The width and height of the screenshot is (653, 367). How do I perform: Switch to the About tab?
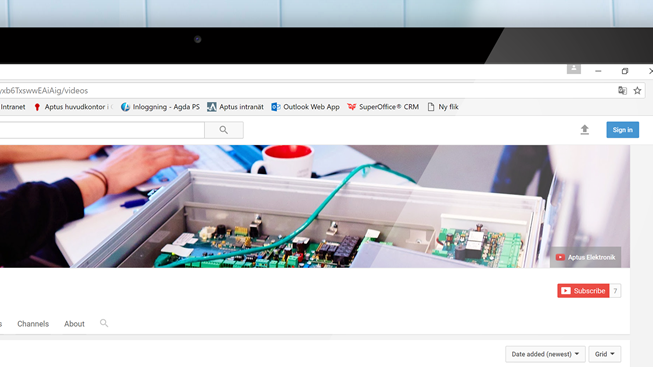(74, 324)
